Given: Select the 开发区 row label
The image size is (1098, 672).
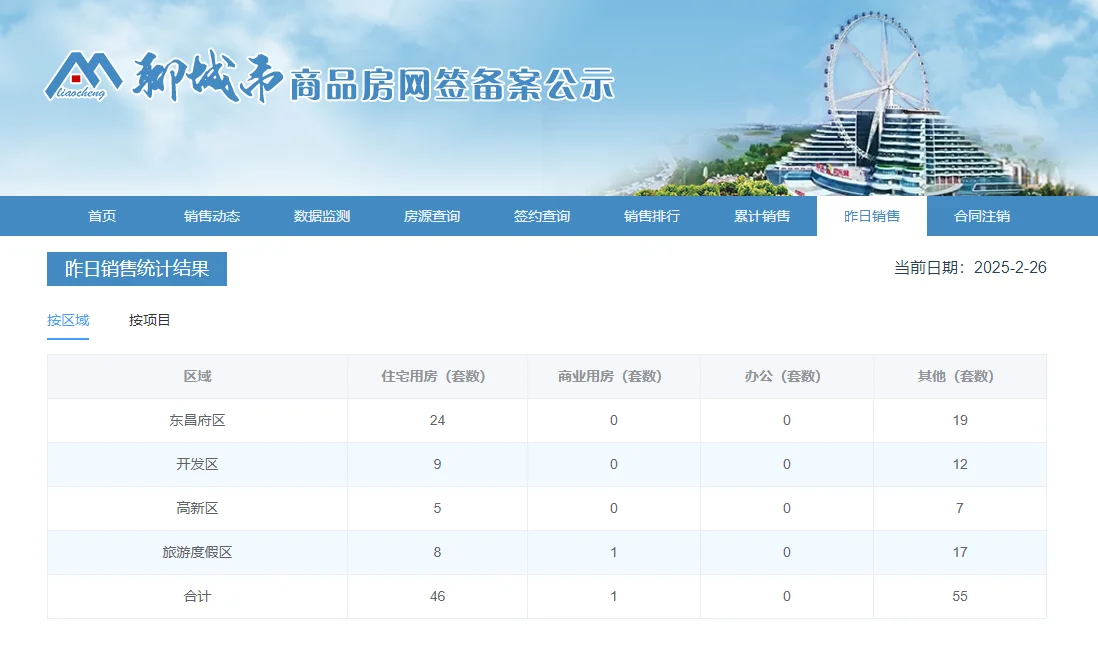Looking at the screenshot, I should click(197, 465).
